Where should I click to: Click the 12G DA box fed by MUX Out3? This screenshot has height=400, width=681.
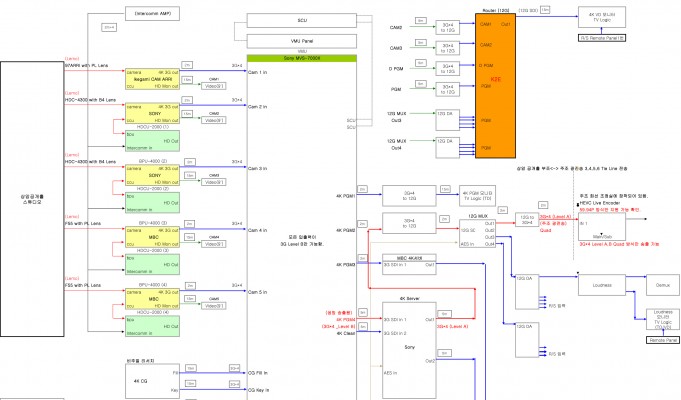(448, 120)
